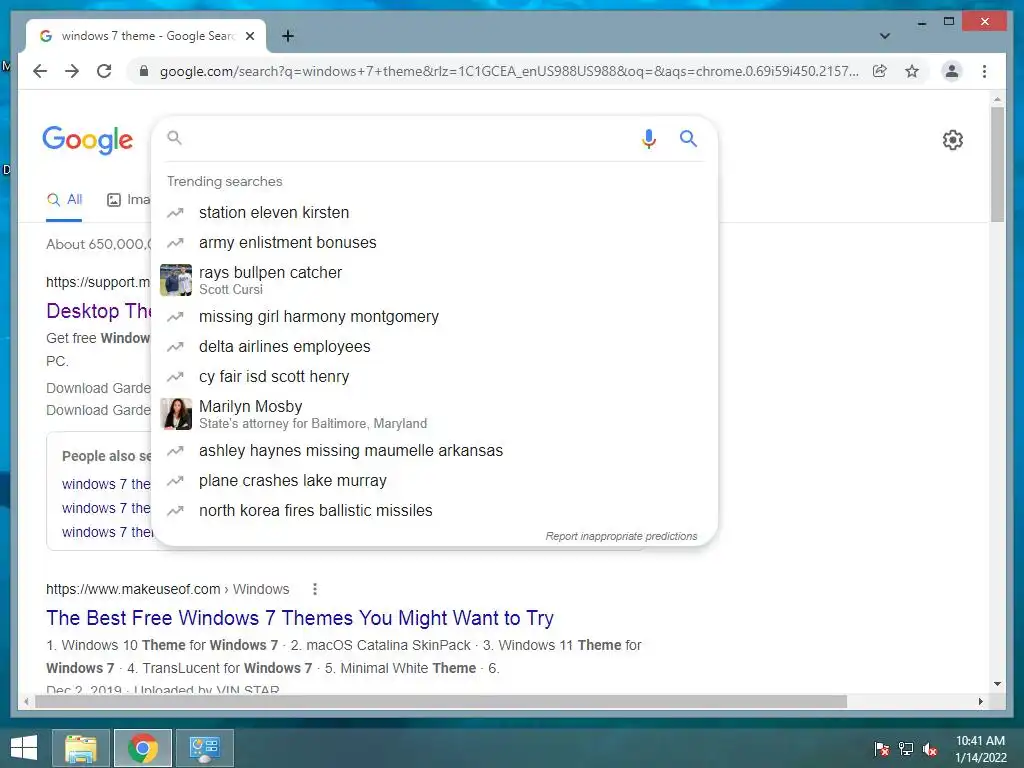This screenshot has width=1024, height=768.
Task: Open the Windows Start menu
Action: (24, 748)
